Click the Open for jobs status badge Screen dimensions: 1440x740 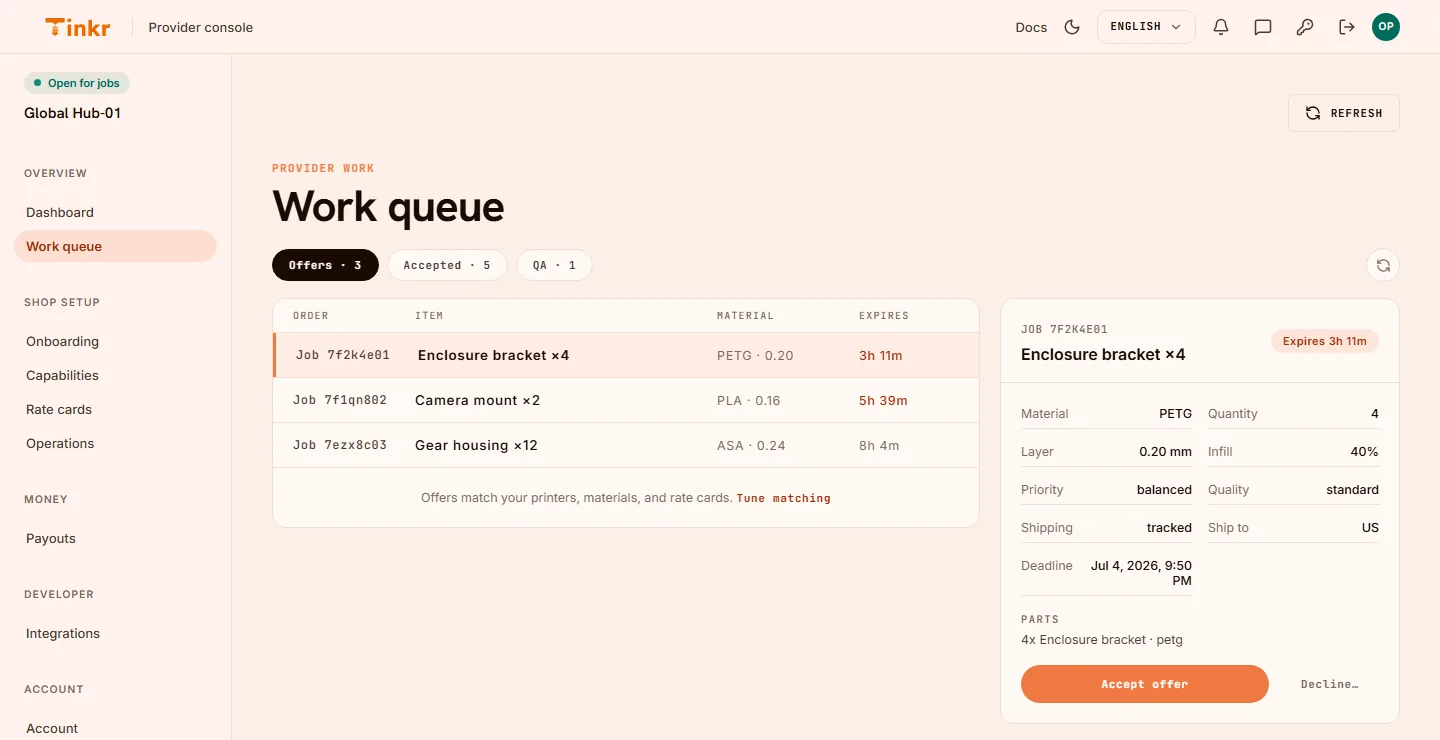(77, 83)
